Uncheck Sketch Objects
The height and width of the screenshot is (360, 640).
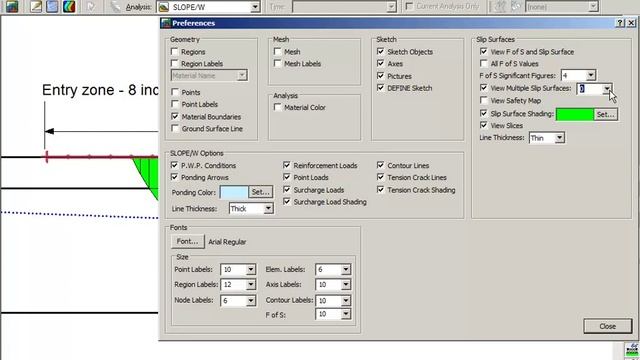click(x=380, y=51)
